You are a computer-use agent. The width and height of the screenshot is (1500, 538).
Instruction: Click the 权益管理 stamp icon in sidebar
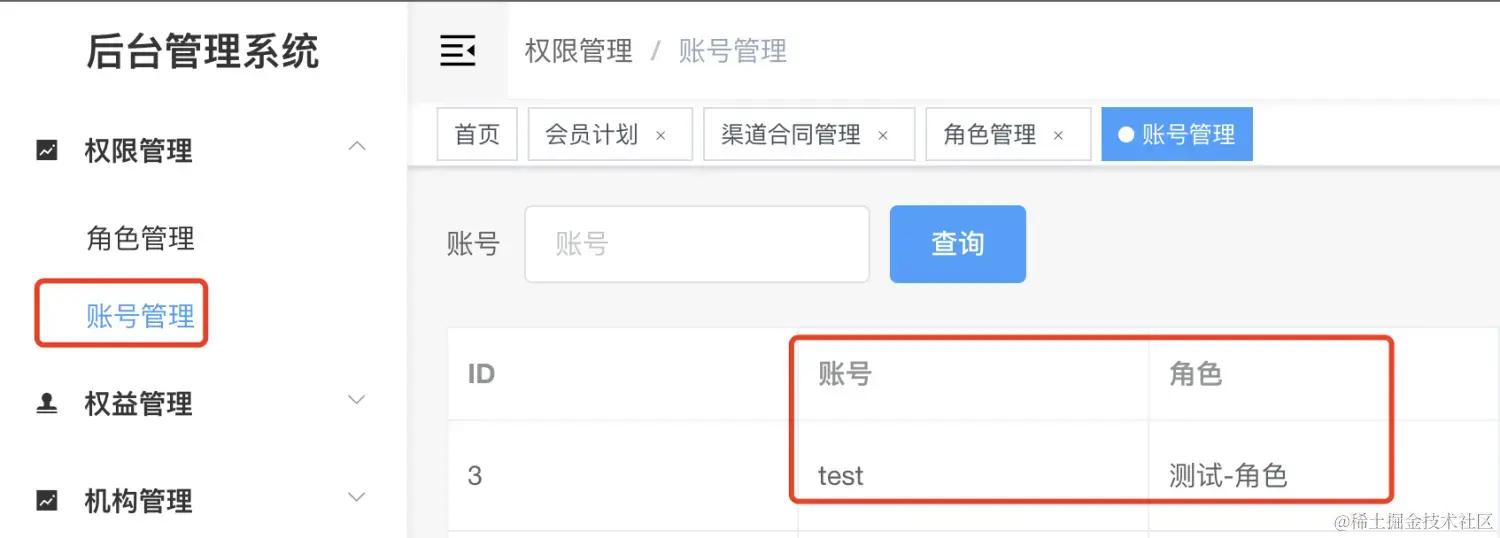click(47, 403)
